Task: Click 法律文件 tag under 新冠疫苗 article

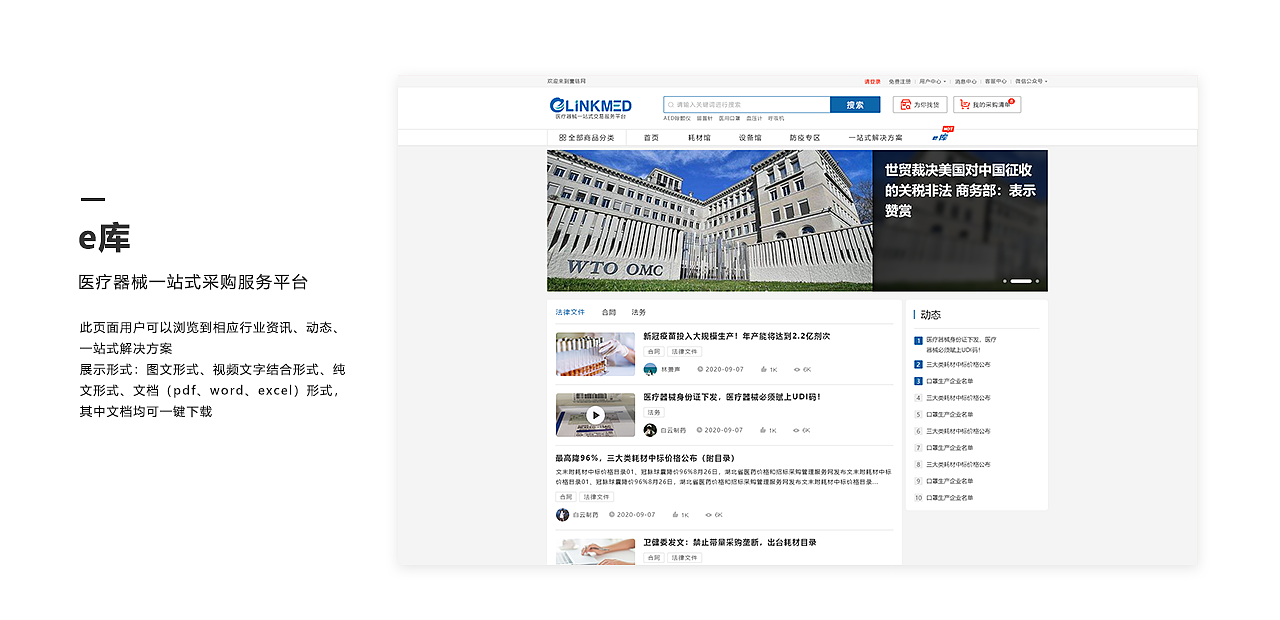Action: pyautogui.click(x=685, y=352)
